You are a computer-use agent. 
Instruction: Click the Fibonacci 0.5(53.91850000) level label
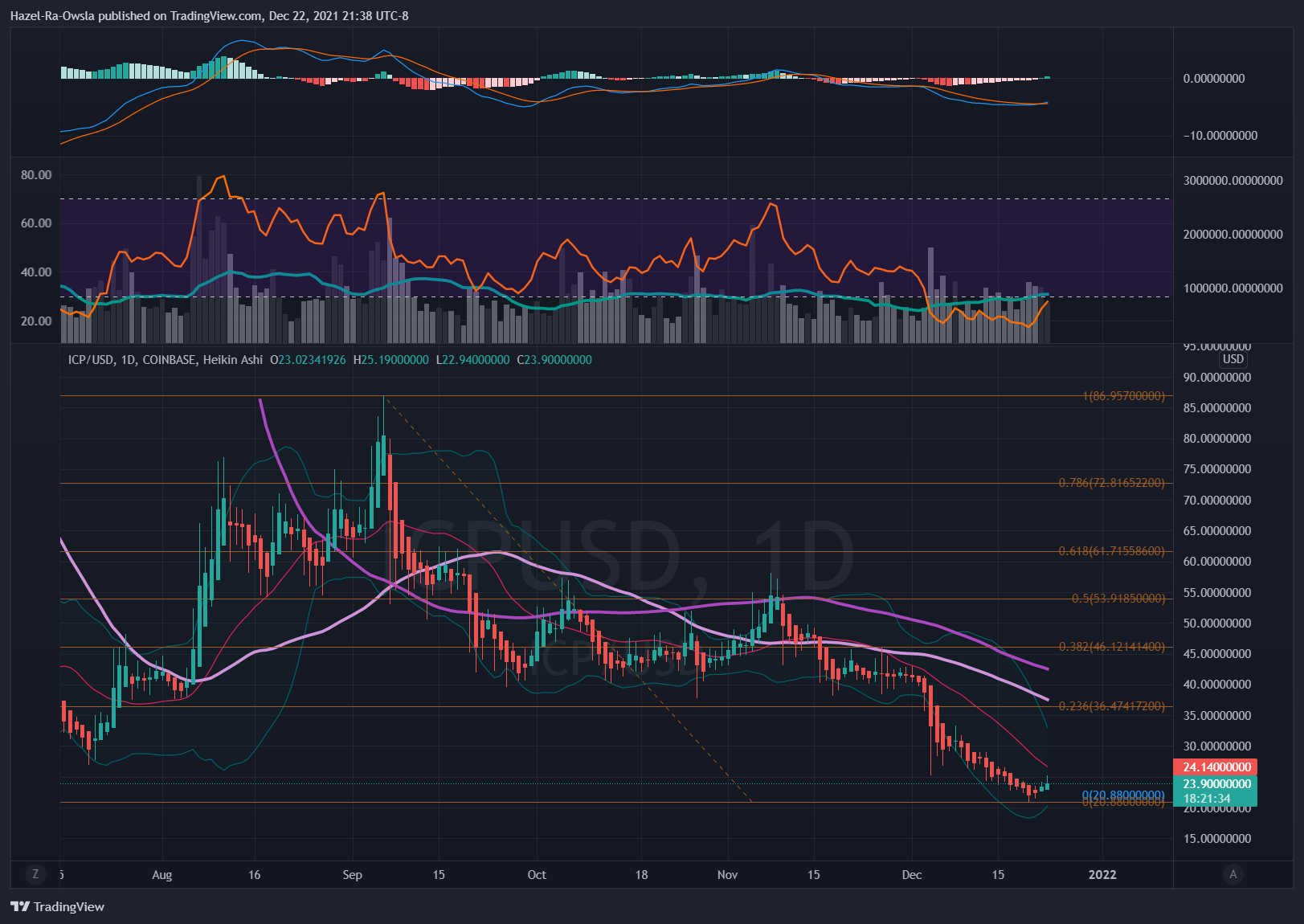tap(1118, 599)
